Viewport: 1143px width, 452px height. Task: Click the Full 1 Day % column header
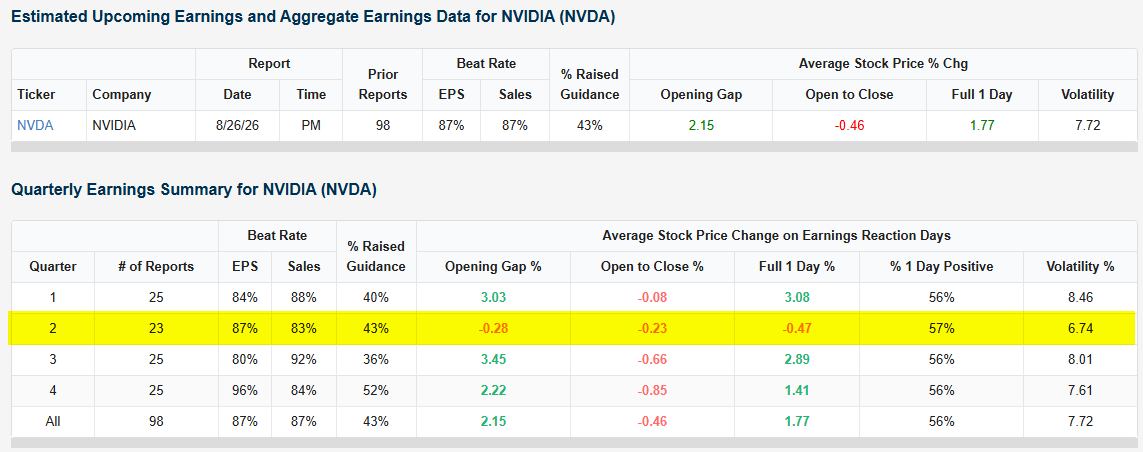click(x=797, y=266)
